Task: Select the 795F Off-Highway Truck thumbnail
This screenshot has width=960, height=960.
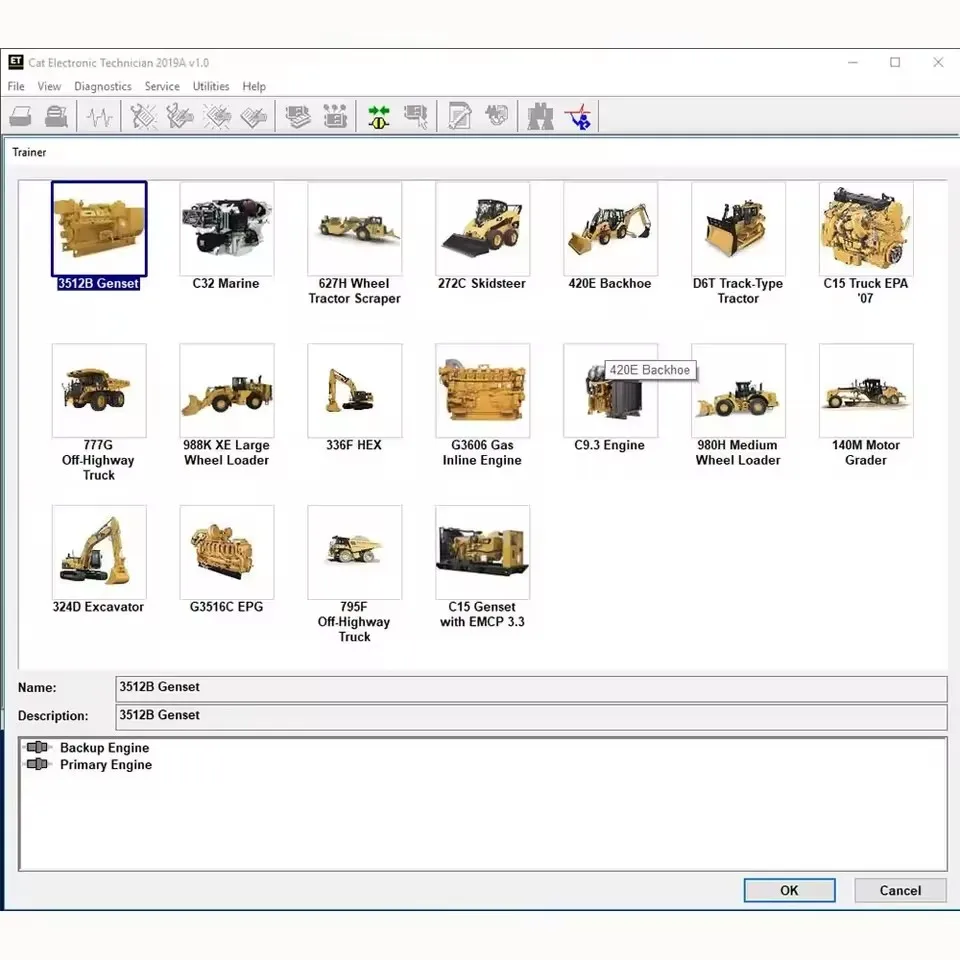Action: click(355, 551)
